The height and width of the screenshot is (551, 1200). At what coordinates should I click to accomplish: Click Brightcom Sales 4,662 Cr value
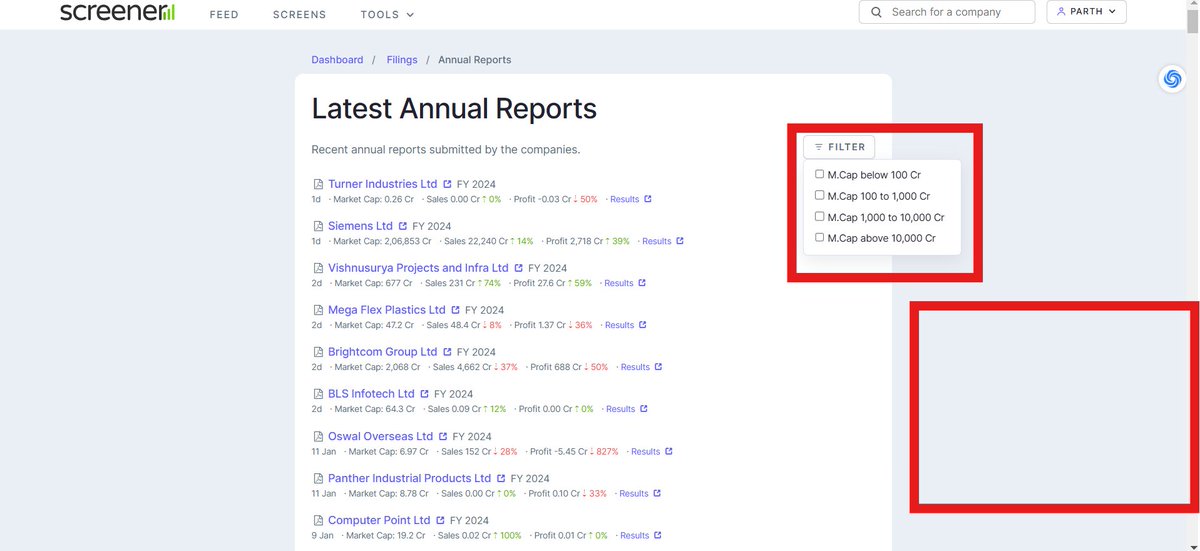(x=465, y=367)
